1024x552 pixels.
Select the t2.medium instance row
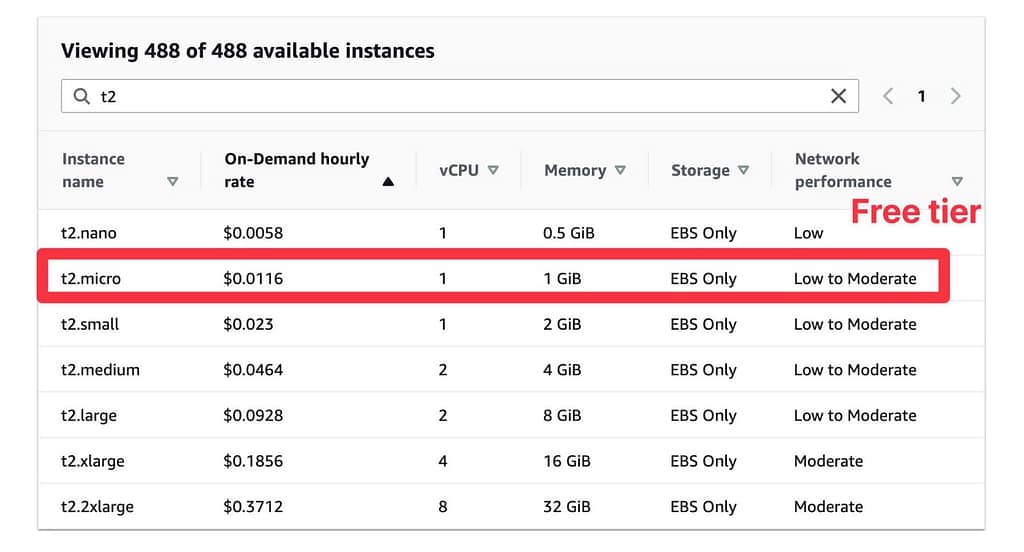coord(511,370)
